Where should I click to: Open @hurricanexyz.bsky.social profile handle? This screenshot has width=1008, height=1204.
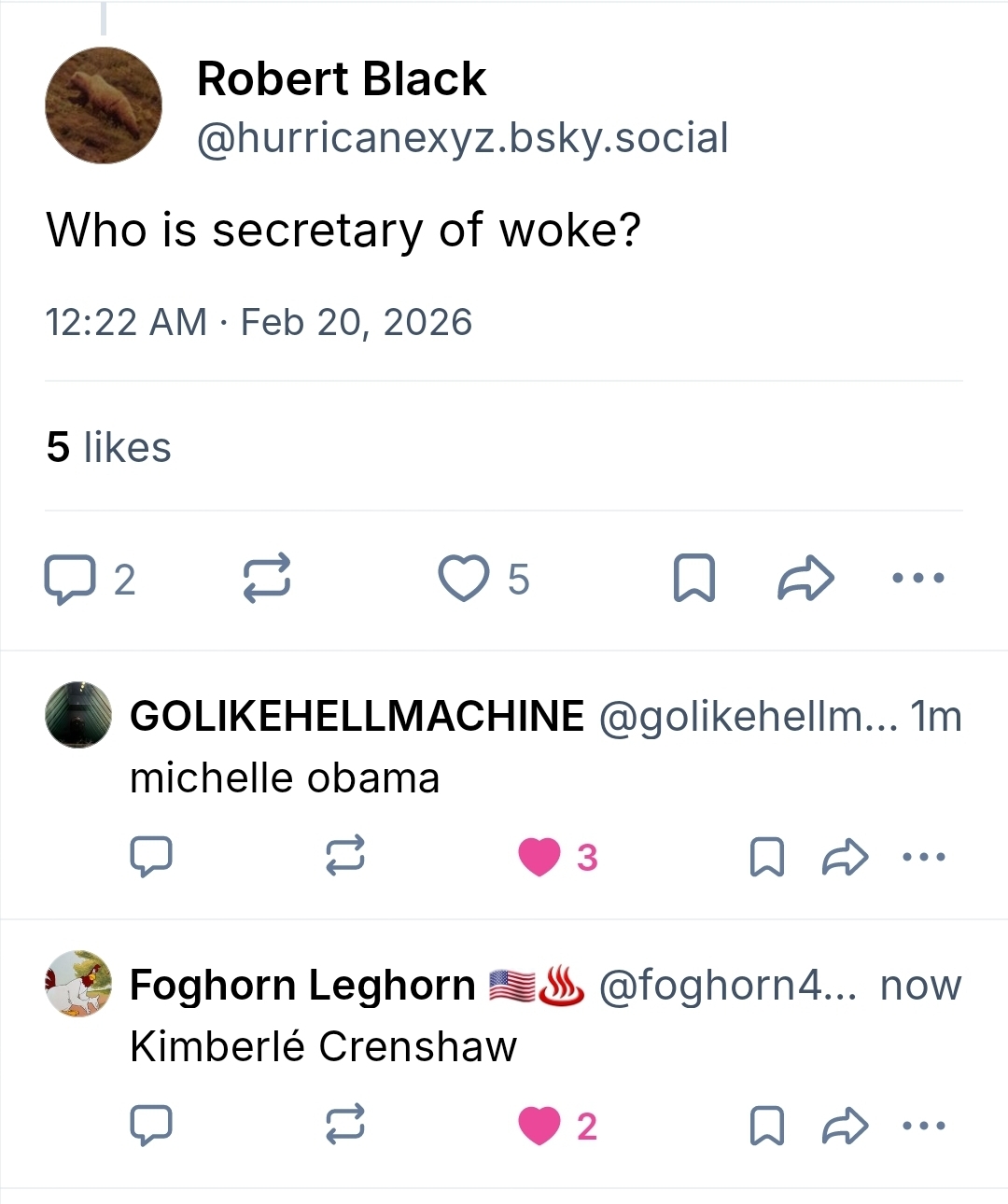[x=462, y=138]
